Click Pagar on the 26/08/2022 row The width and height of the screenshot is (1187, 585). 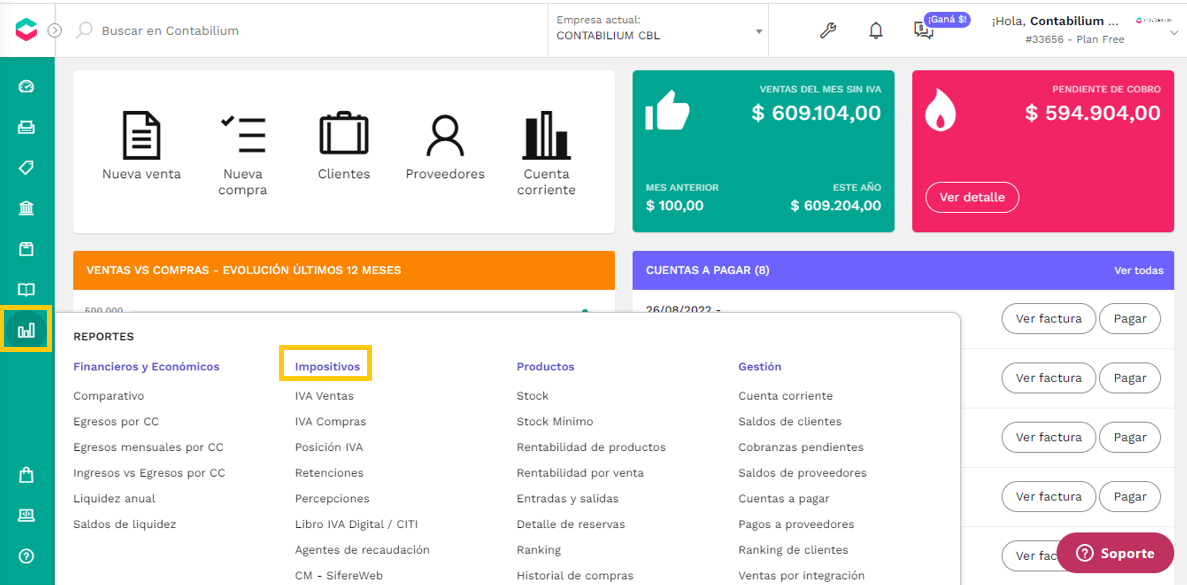[x=1129, y=319]
